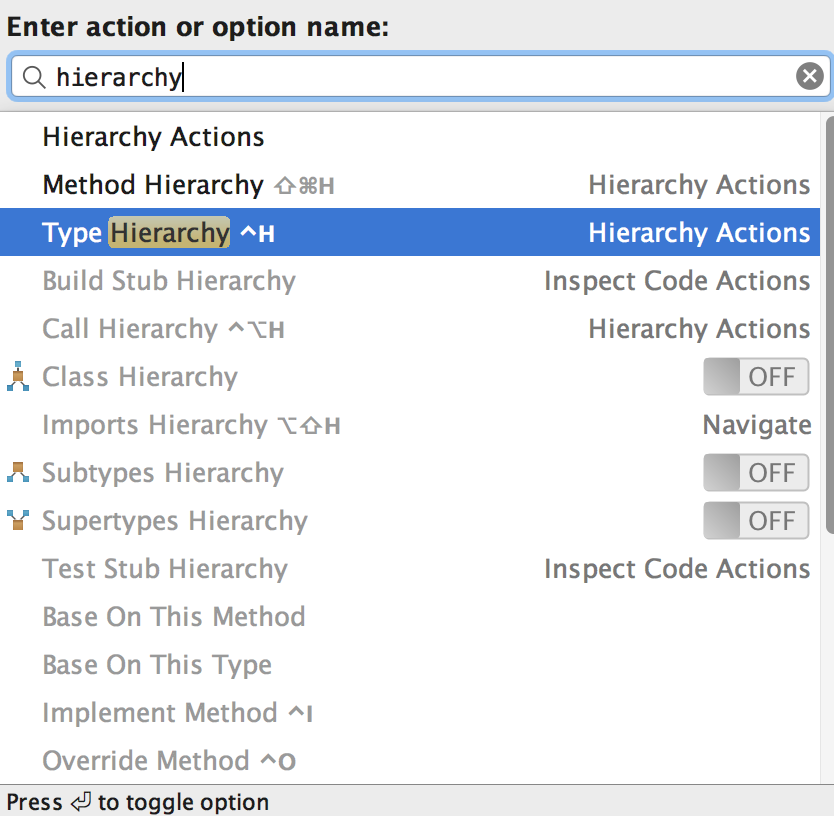
Task: Clear the search field text
Action: click(x=810, y=76)
